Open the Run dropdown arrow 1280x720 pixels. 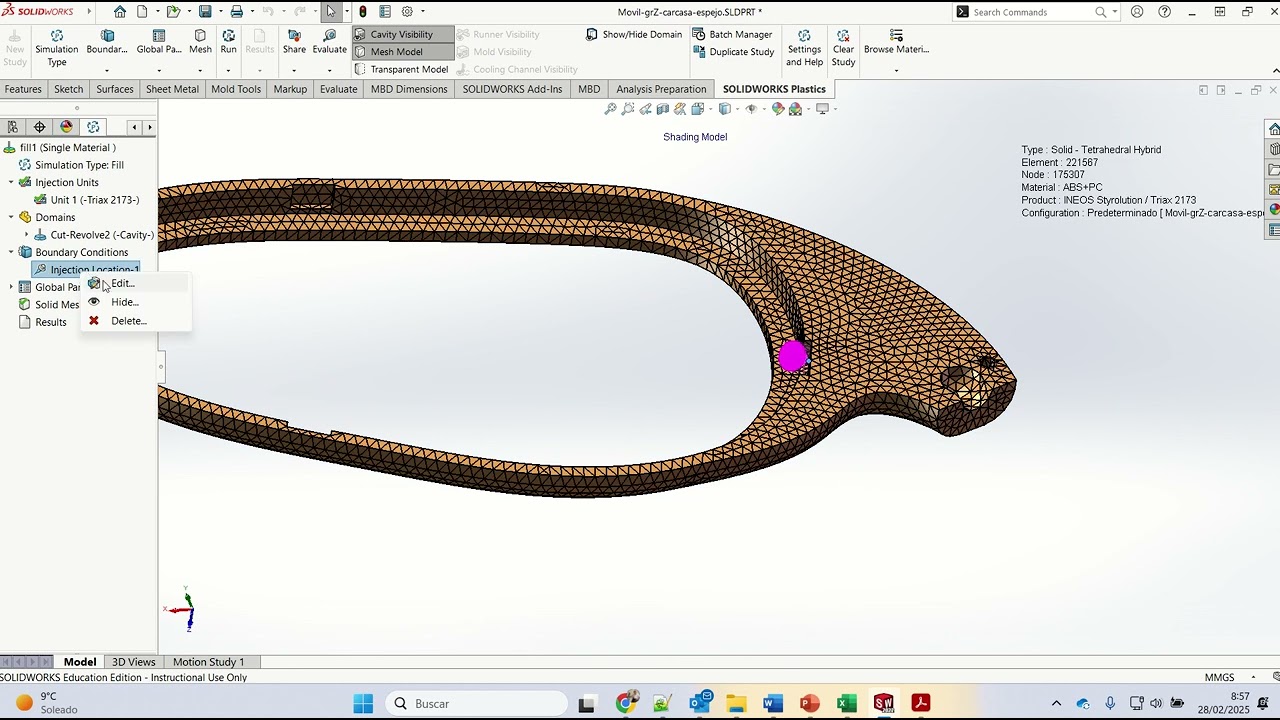(x=228, y=71)
